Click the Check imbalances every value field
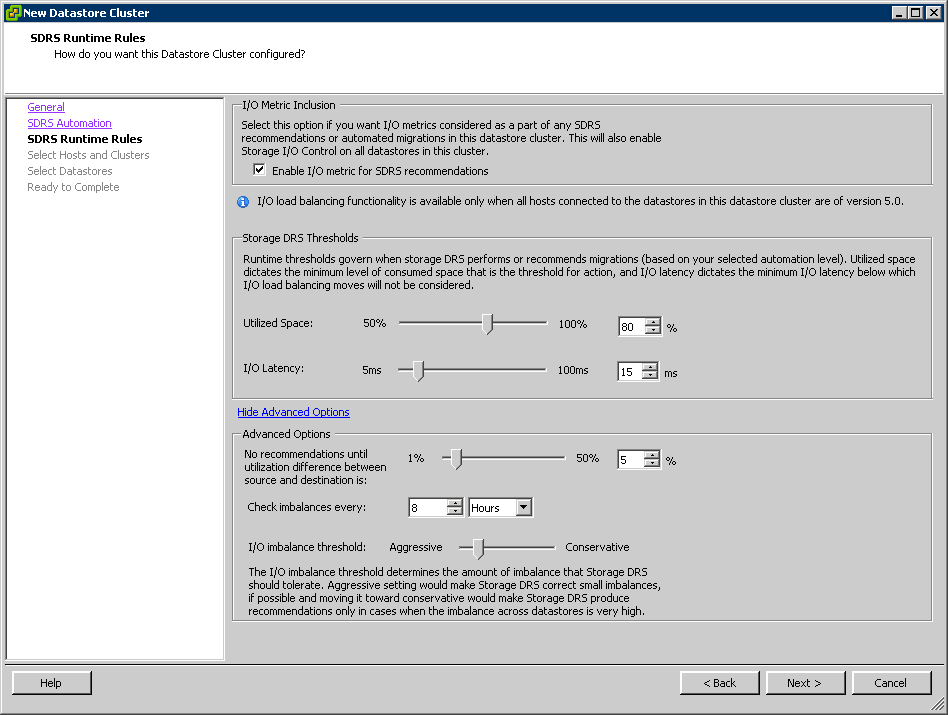The height and width of the screenshot is (715, 948). [428, 508]
